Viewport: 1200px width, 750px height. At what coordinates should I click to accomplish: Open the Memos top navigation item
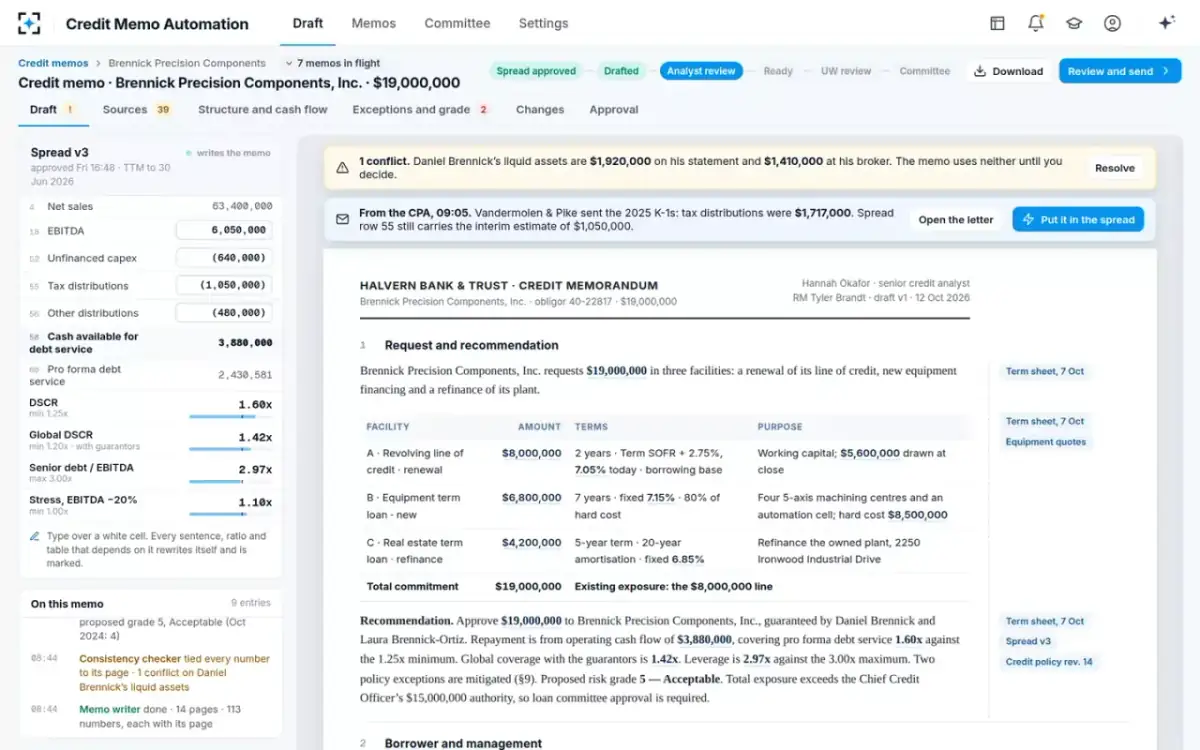point(374,23)
